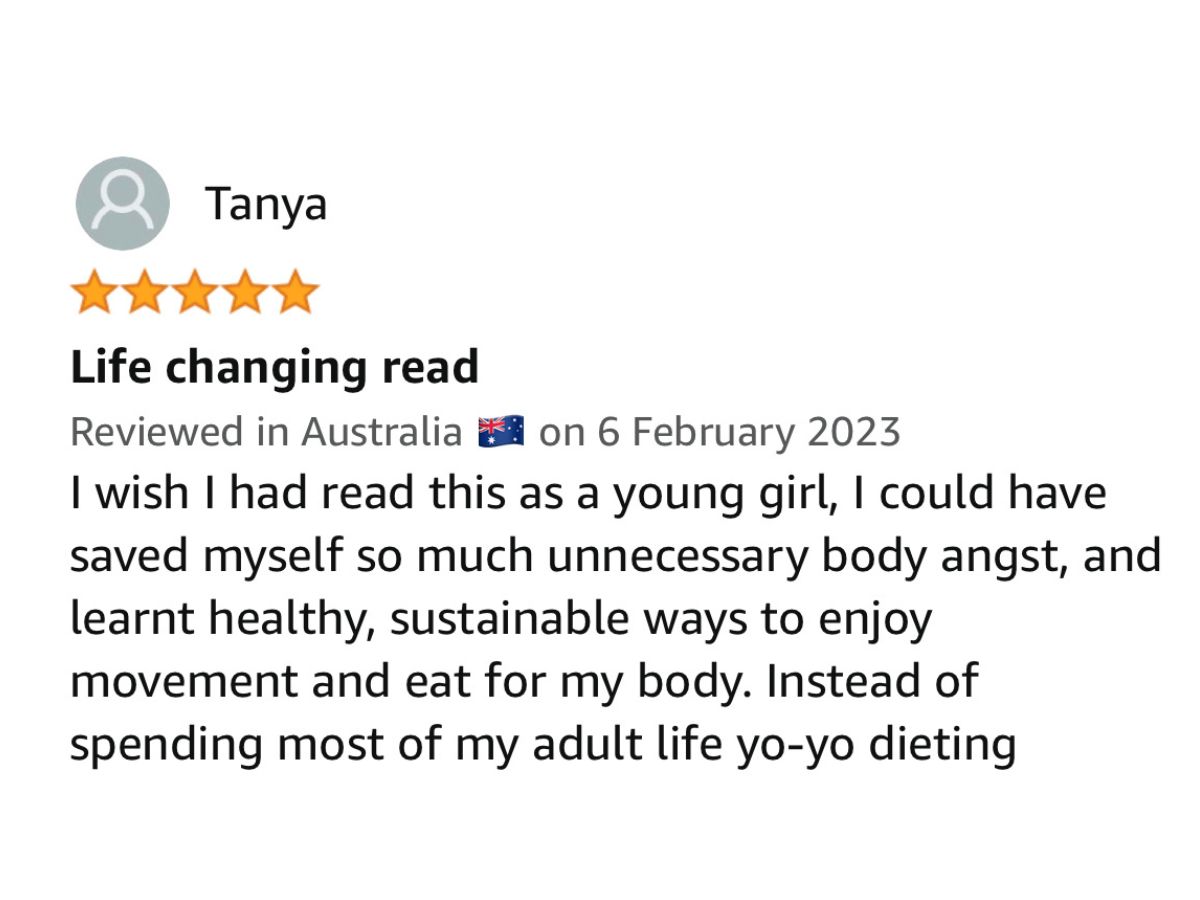Click the second rating star
The width and height of the screenshot is (1200, 900).
[x=145, y=292]
